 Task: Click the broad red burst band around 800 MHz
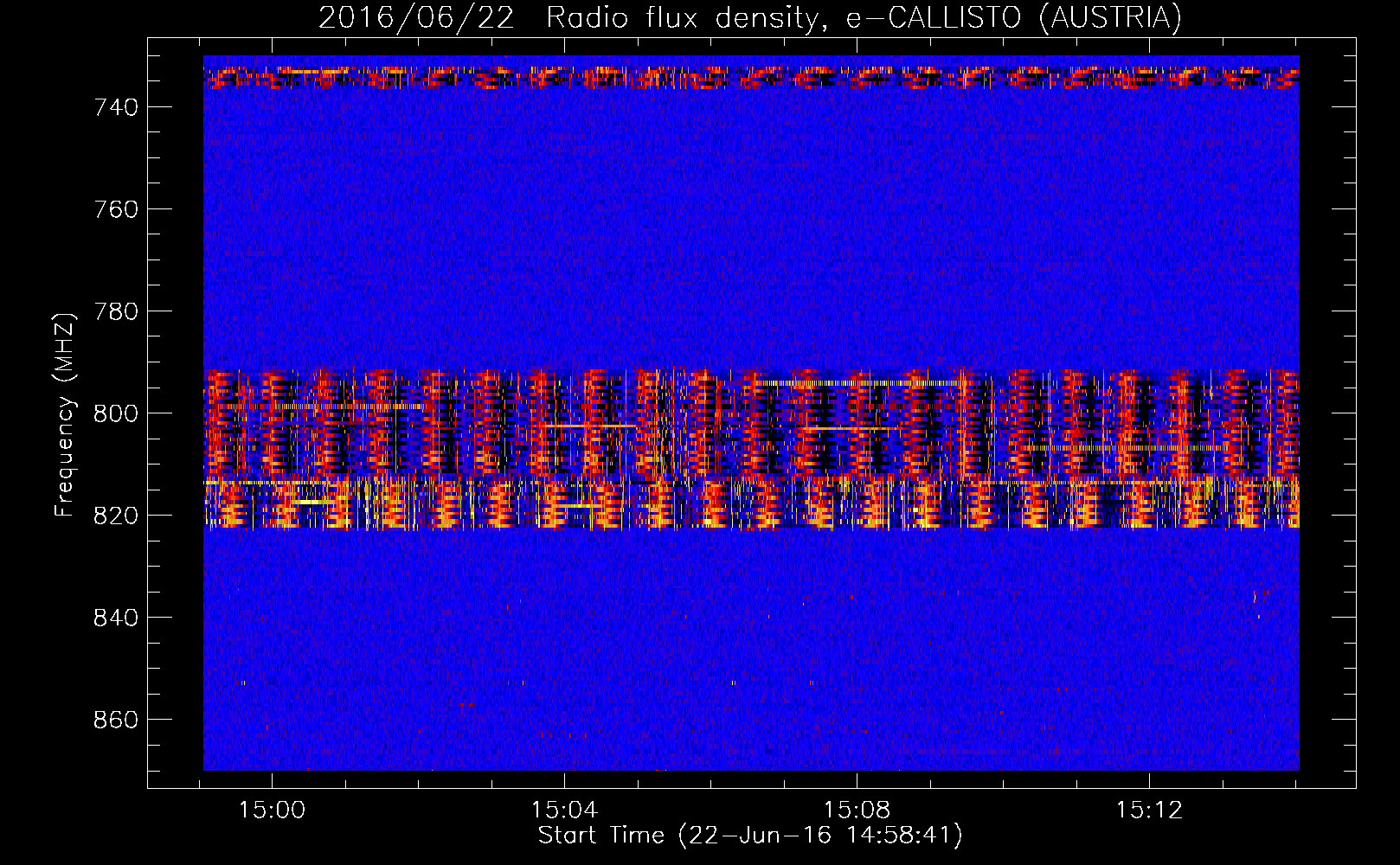(751, 423)
